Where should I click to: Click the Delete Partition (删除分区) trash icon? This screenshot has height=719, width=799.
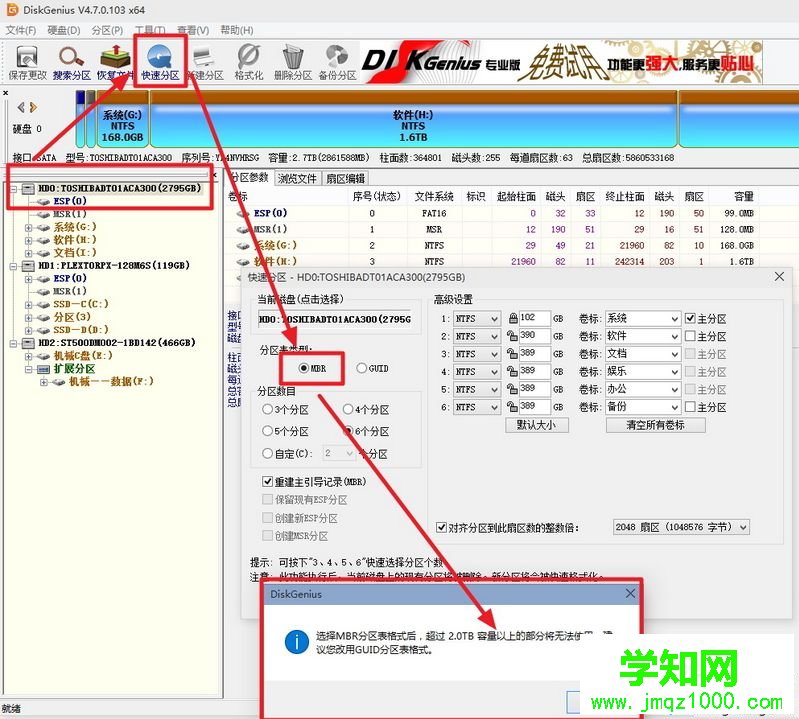[x=293, y=62]
